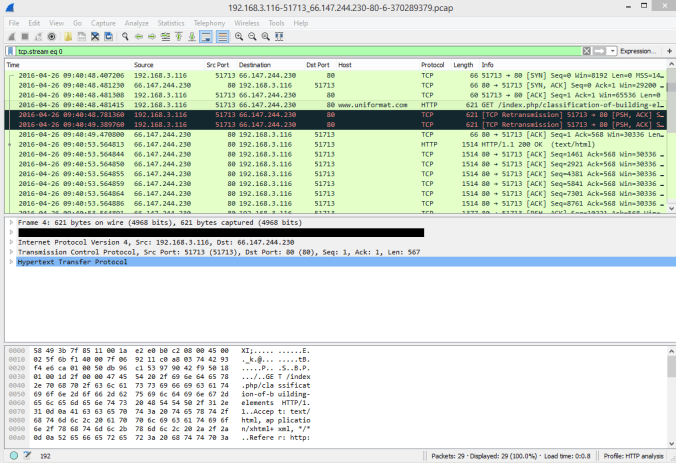Expand Transmission Control Protocol details
Screen dimensions: 676x463
(11, 252)
